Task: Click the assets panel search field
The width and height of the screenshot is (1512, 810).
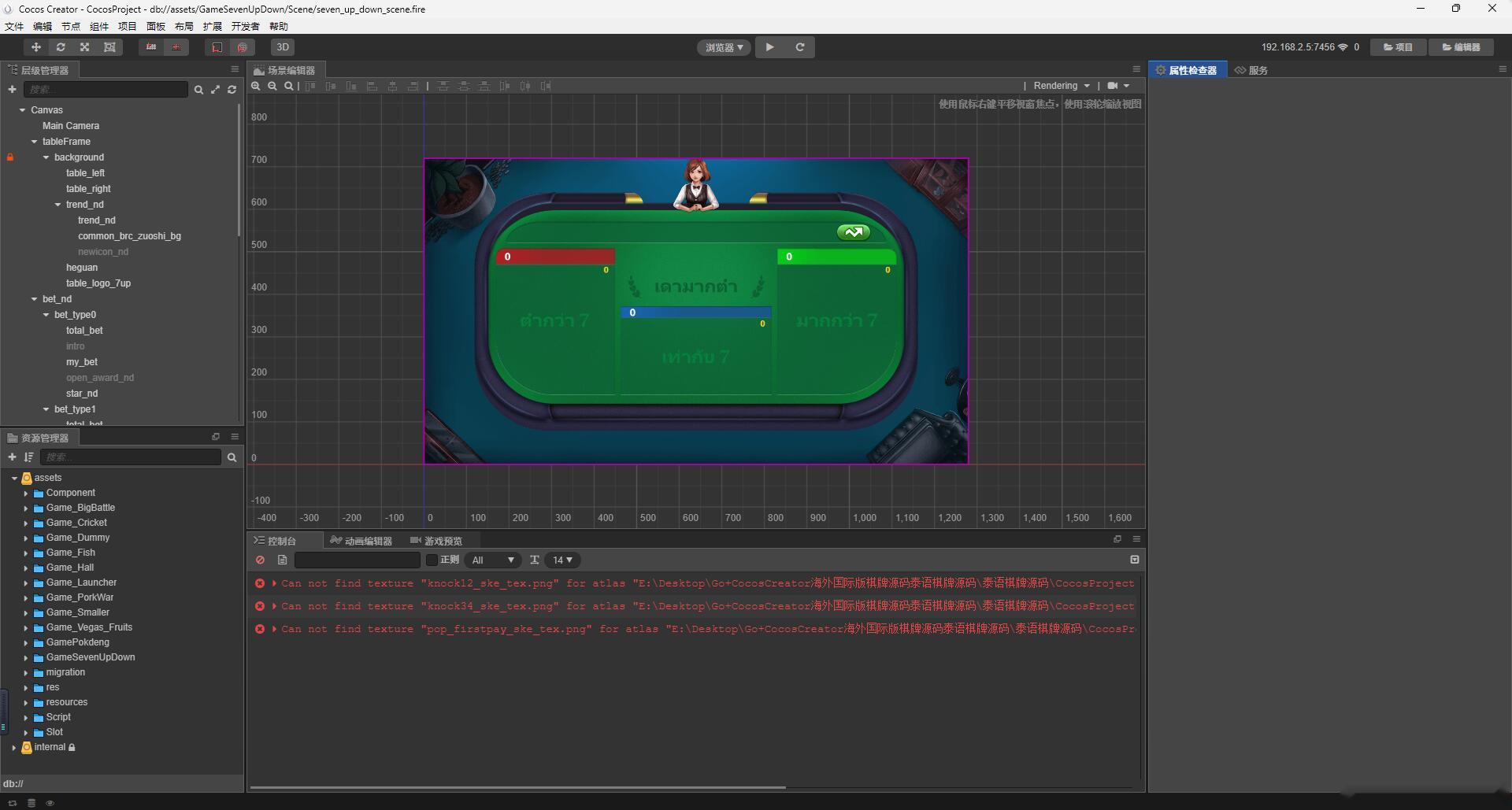Action: click(x=131, y=457)
